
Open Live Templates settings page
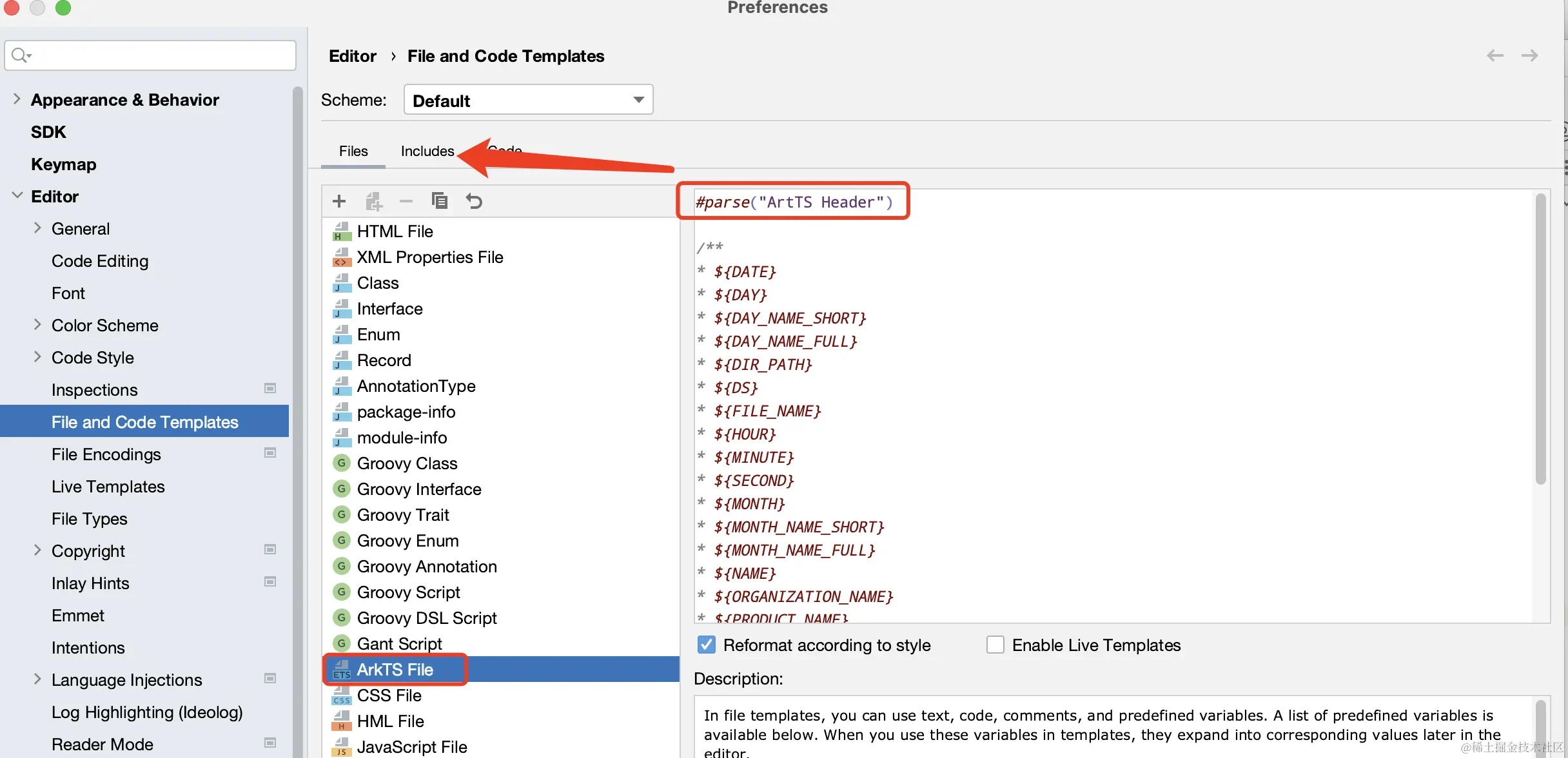pos(108,487)
